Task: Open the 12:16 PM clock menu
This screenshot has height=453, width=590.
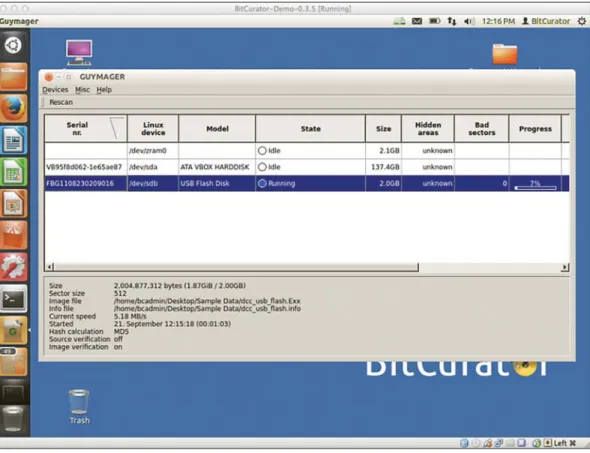Action: [x=498, y=21]
